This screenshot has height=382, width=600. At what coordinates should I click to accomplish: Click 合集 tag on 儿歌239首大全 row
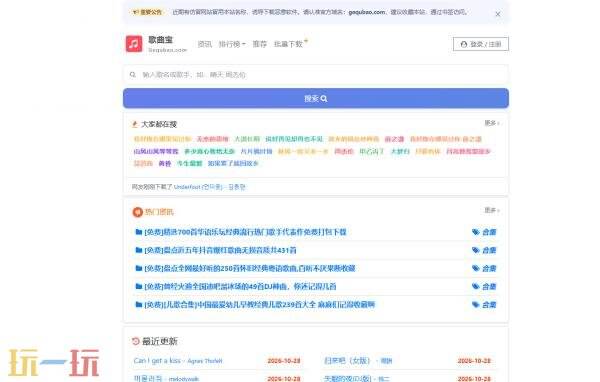tap(484, 305)
